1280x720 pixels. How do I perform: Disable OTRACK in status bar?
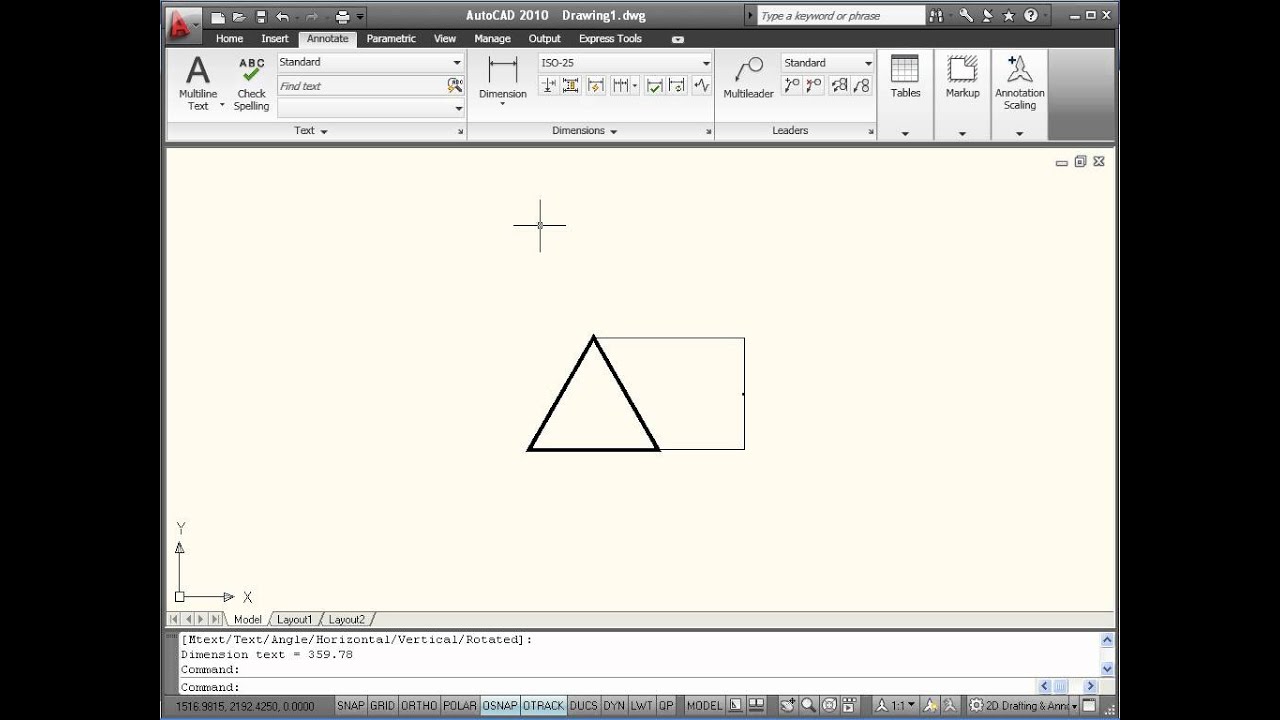click(x=543, y=705)
